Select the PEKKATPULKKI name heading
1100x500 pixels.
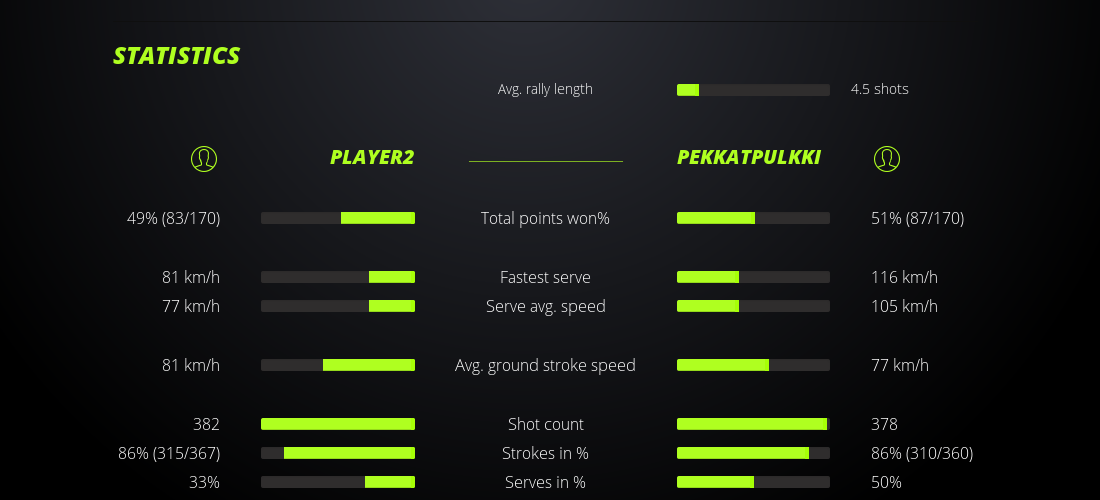pos(749,157)
